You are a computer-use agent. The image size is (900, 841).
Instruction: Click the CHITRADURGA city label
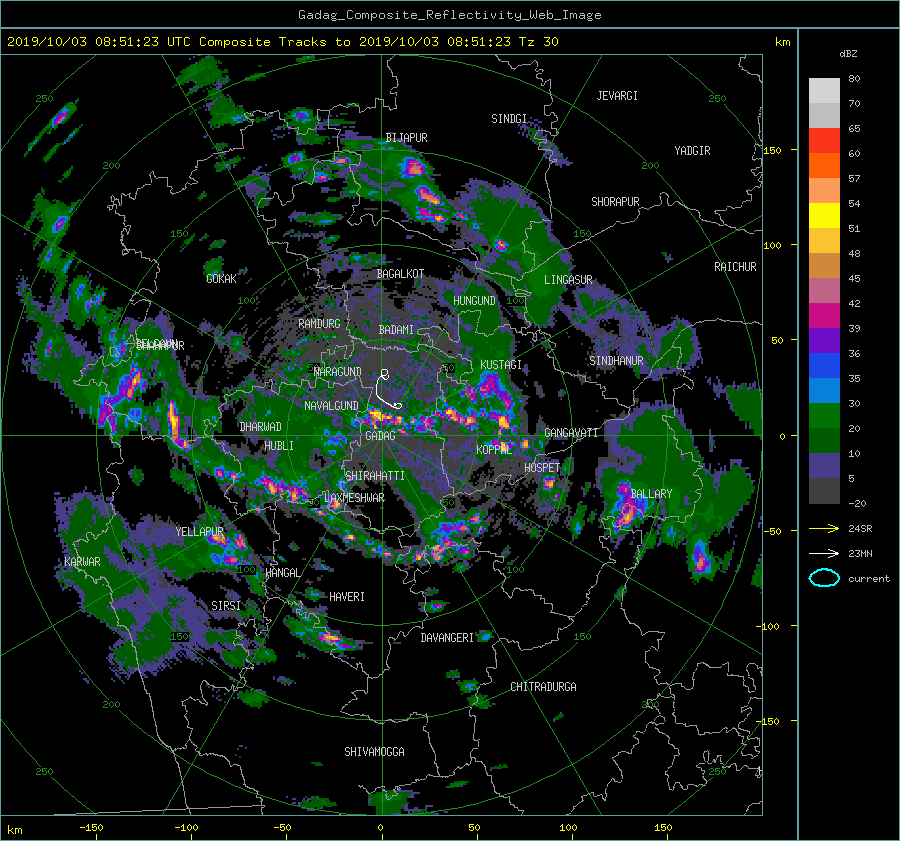click(x=543, y=687)
